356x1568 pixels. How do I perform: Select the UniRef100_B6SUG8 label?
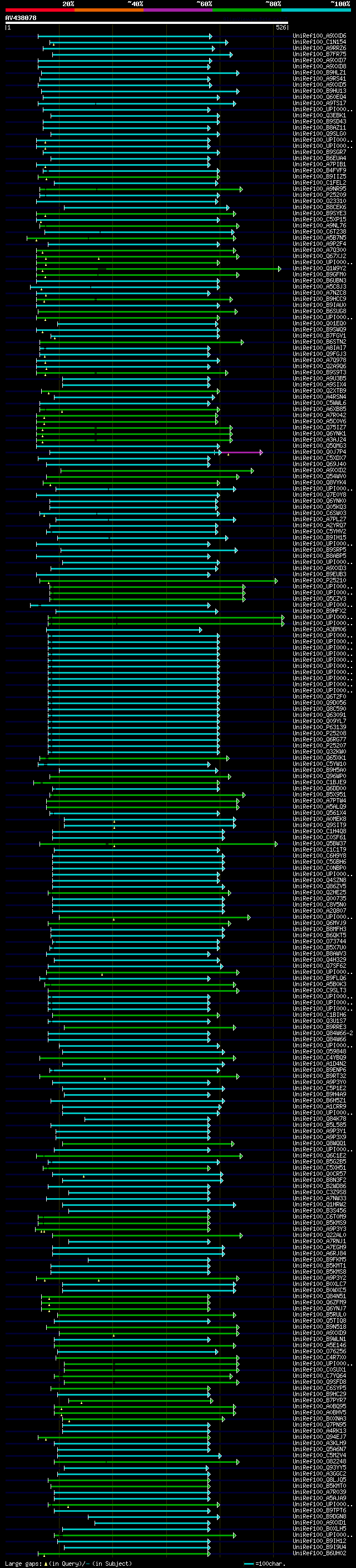[319, 311]
